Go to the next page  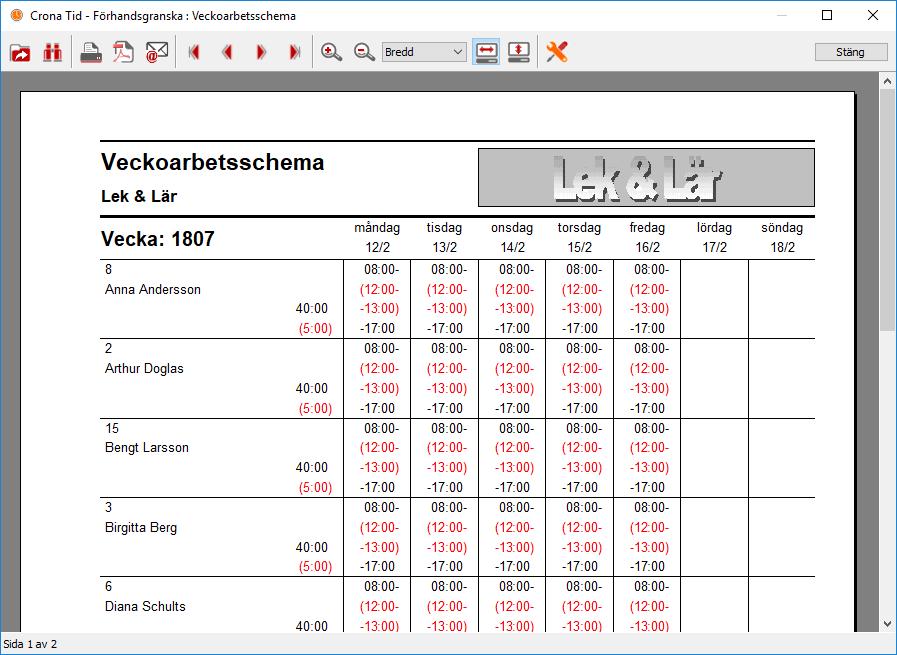[261, 53]
